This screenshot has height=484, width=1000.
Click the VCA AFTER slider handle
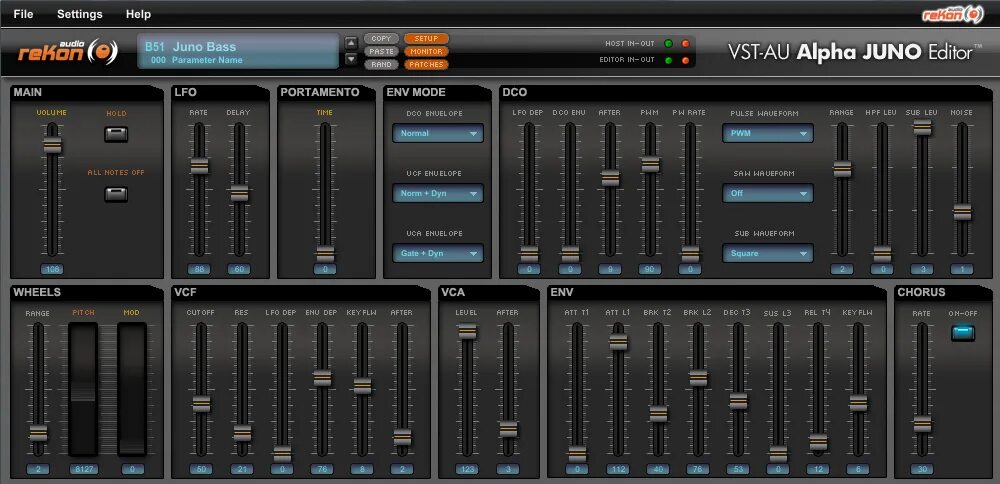(508, 429)
